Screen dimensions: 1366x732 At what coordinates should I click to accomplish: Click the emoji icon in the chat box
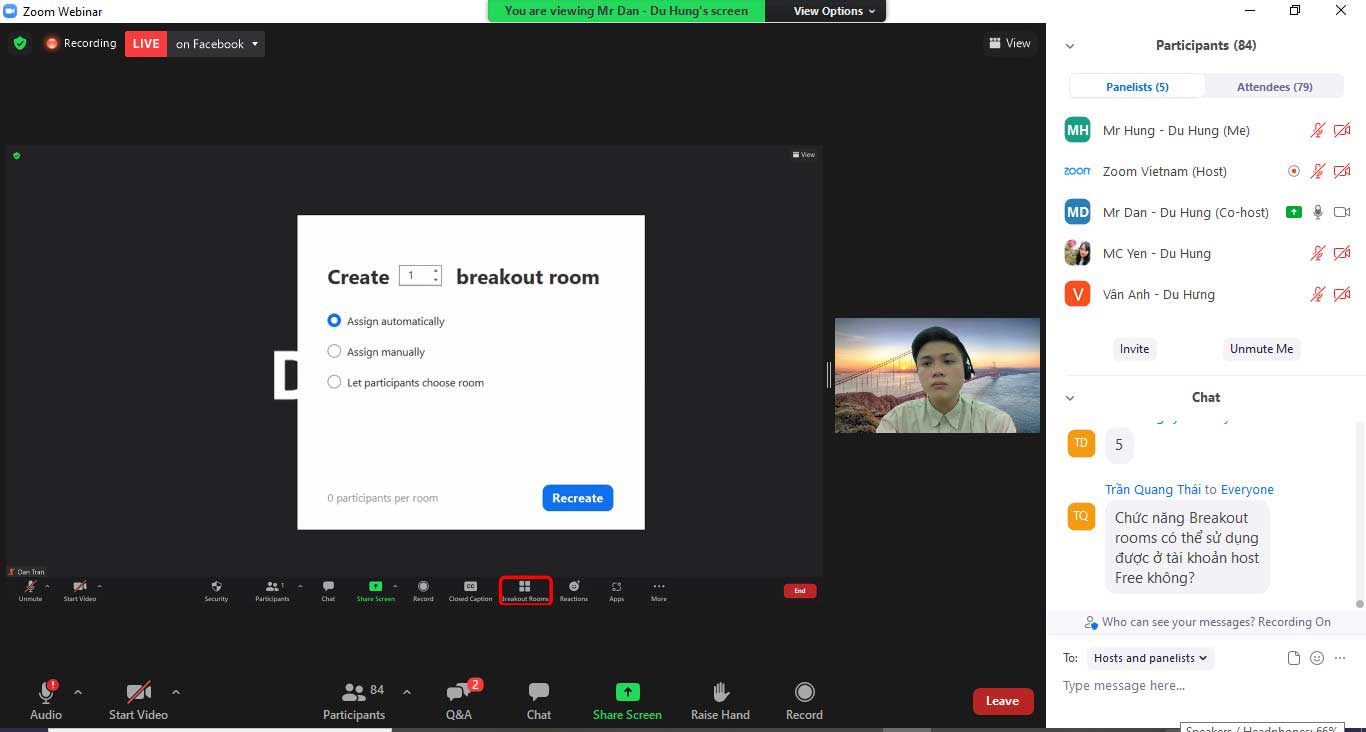[x=1316, y=658]
